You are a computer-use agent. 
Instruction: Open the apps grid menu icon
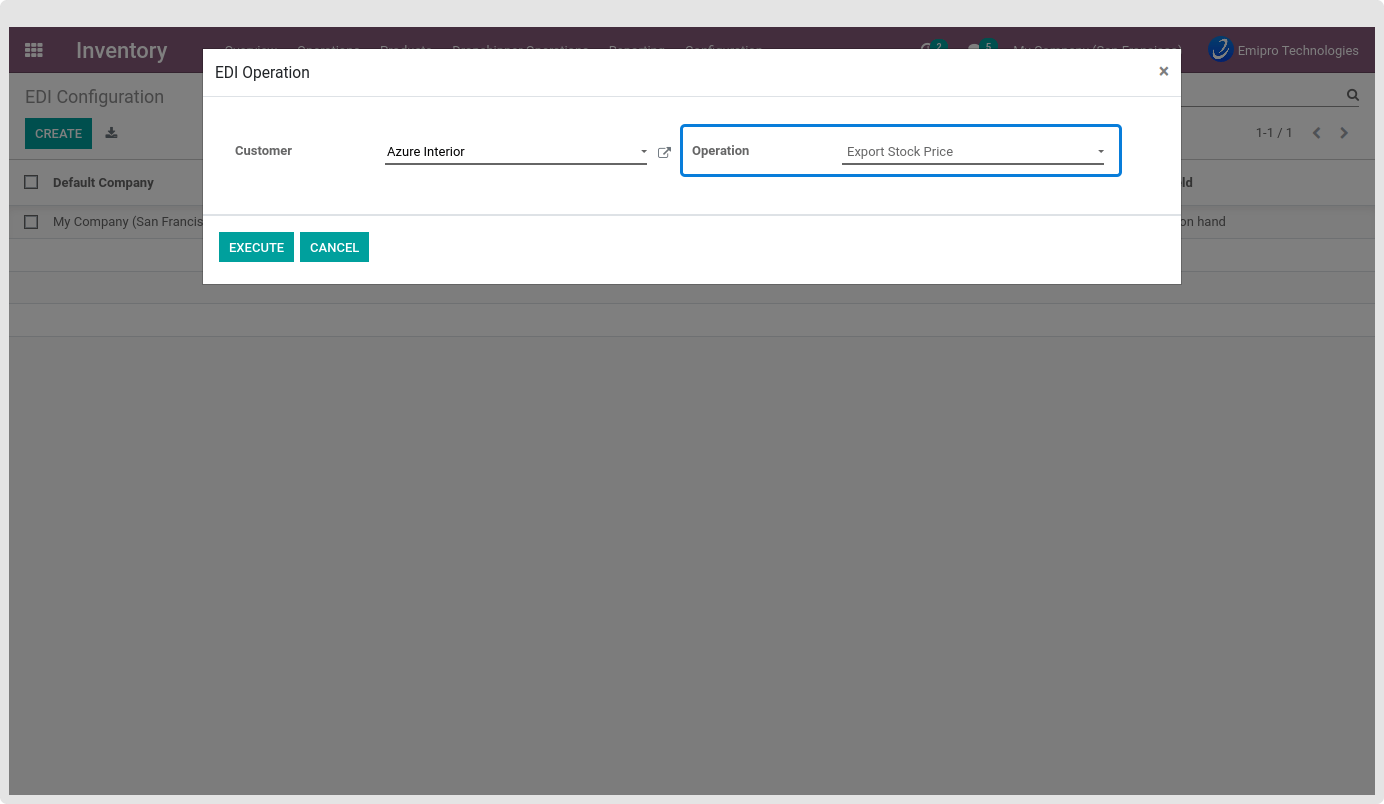pyautogui.click(x=34, y=50)
